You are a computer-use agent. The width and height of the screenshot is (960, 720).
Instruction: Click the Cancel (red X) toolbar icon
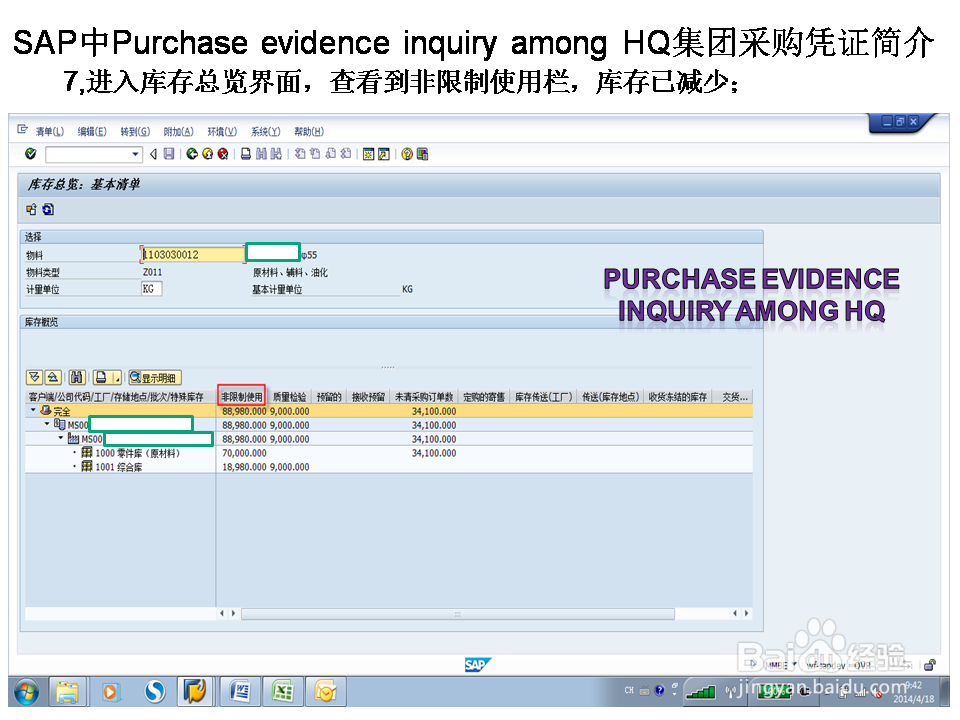pyautogui.click(x=222, y=154)
